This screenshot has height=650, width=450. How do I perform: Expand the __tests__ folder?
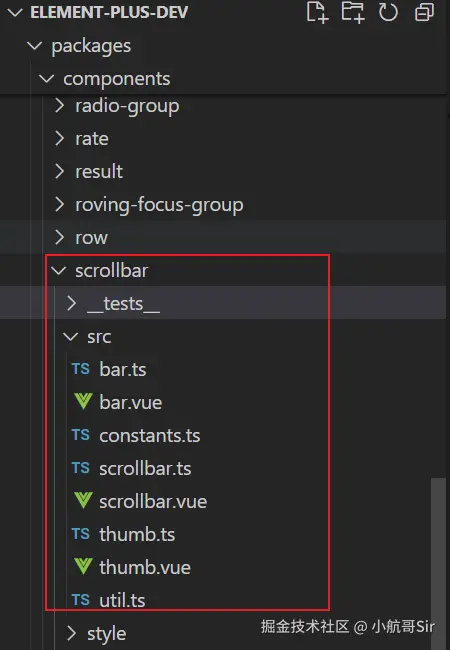pyautogui.click(x=72, y=303)
